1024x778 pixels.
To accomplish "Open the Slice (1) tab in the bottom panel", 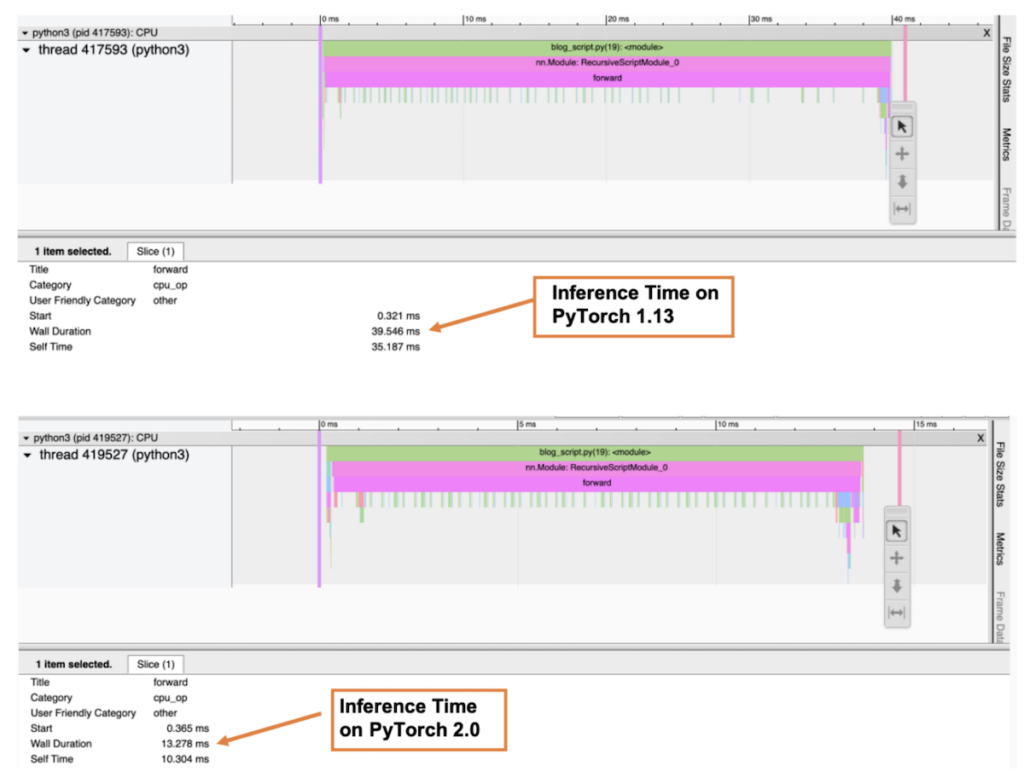I will point(156,664).
